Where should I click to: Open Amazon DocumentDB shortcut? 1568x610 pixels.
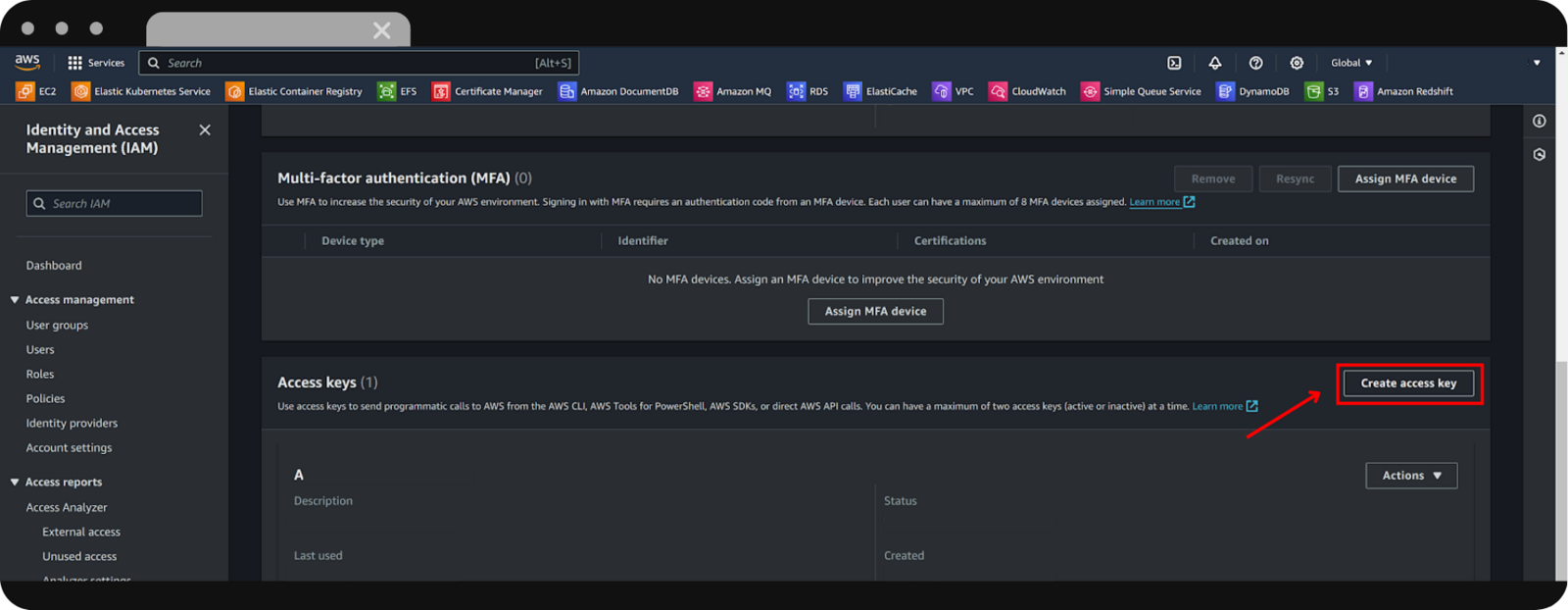(618, 91)
